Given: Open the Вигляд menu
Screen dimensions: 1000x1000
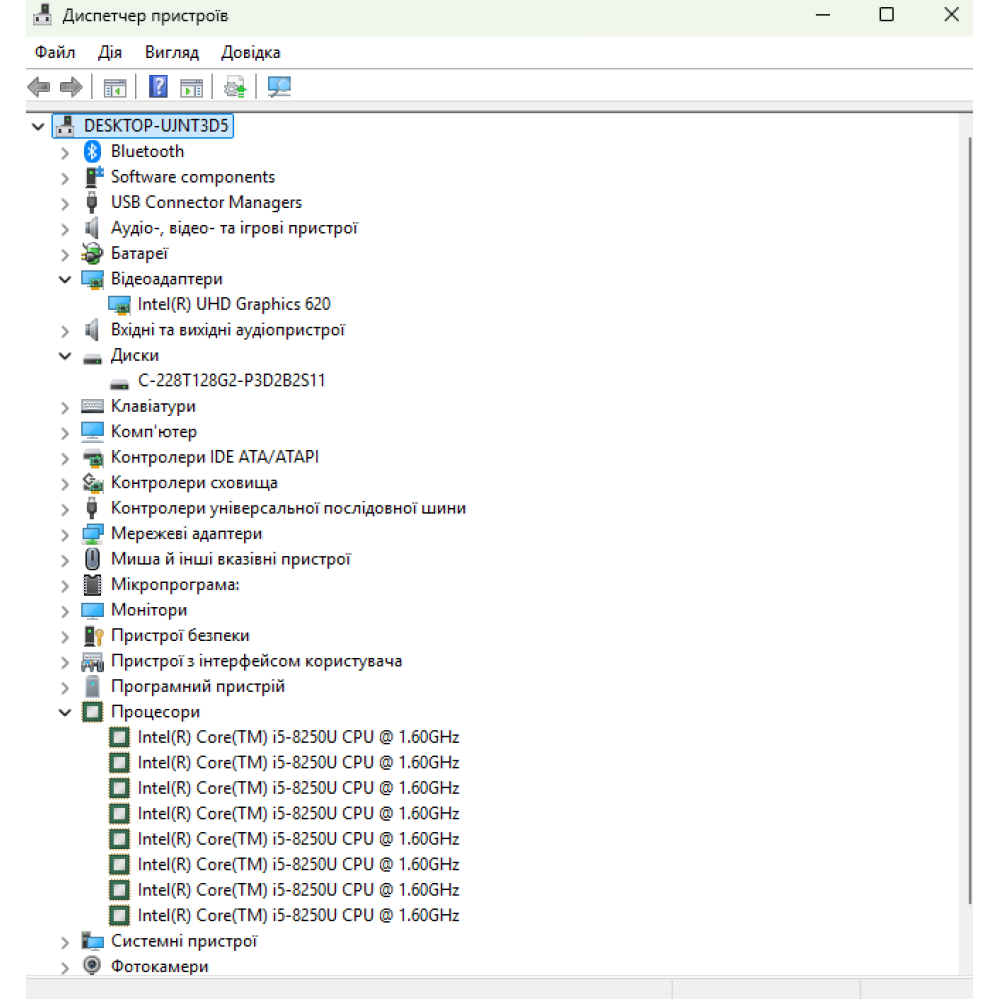Looking at the screenshot, I should (x=171, y=52).
